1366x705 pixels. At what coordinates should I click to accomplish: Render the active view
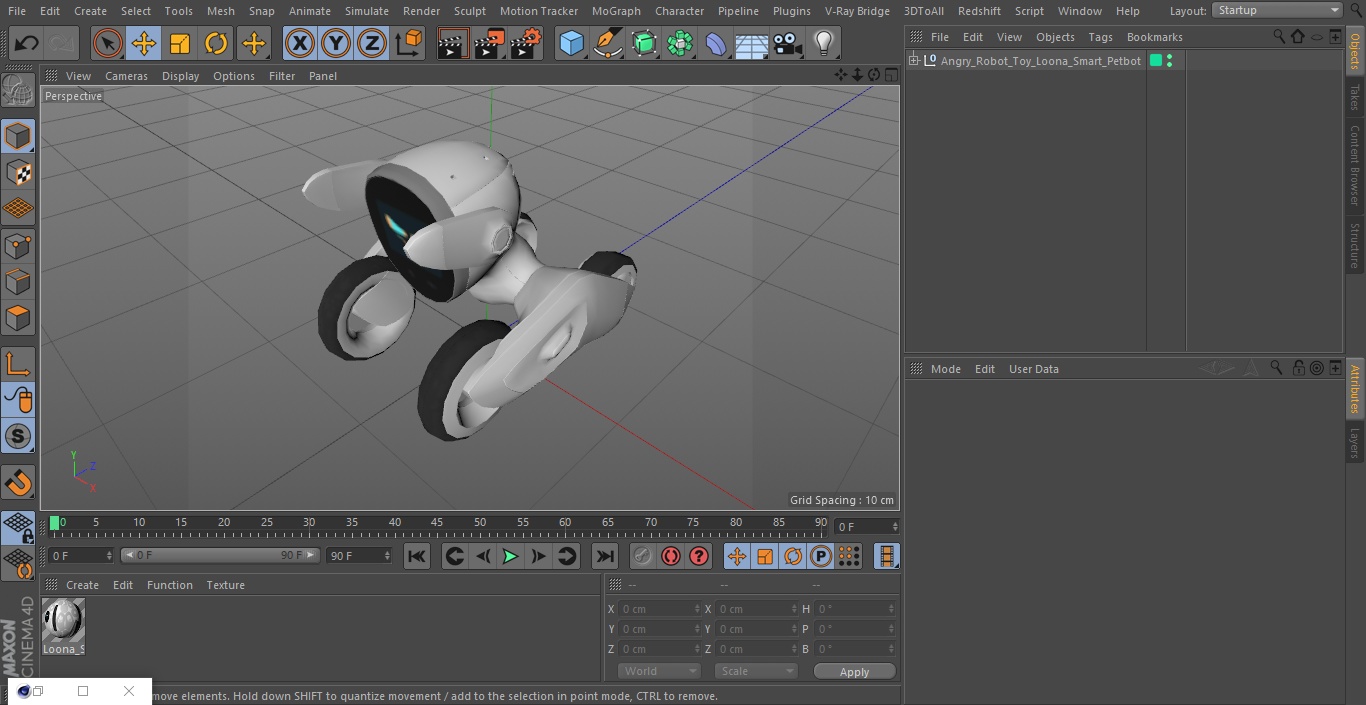pyautogui.click(x=453, y=43)
